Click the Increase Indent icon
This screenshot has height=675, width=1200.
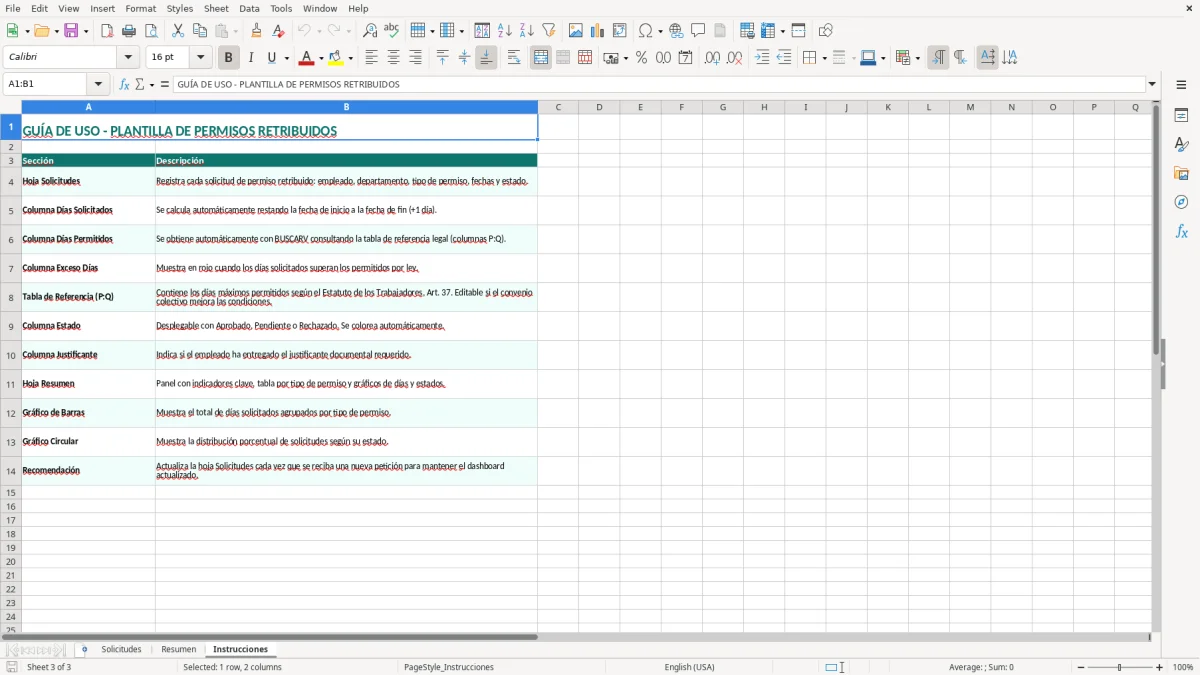click(x=762, y=58)
